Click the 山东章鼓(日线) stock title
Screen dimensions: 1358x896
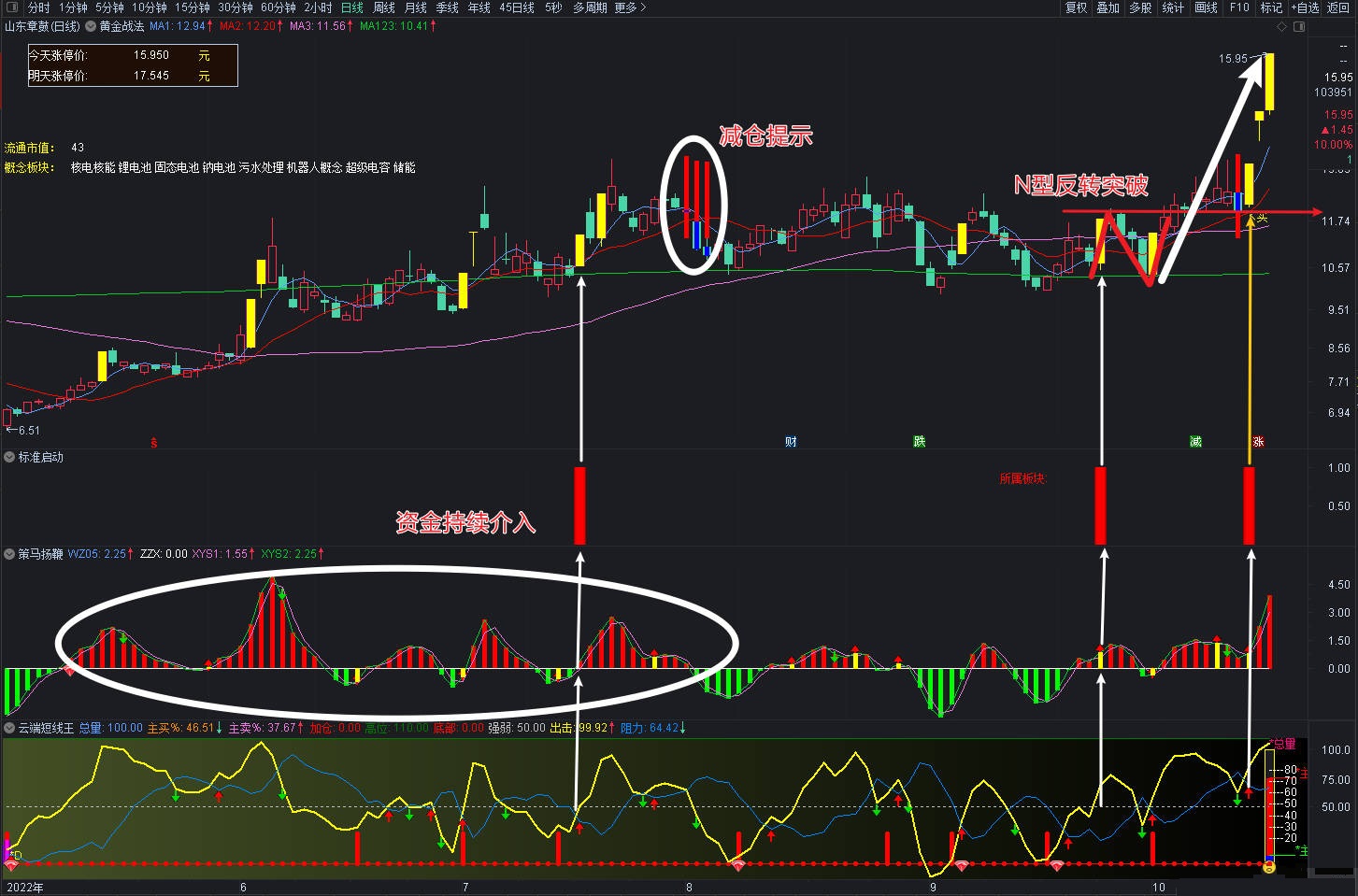point(43,26)
